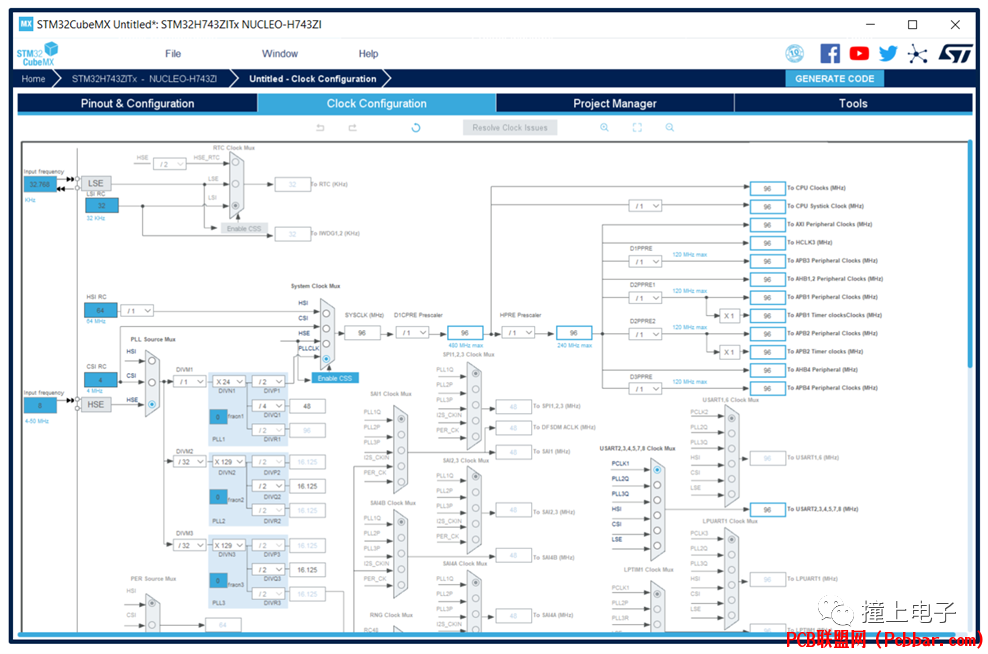Screen dimensions: 988x654
Task: Open the File menu
Action: [173, 54]
